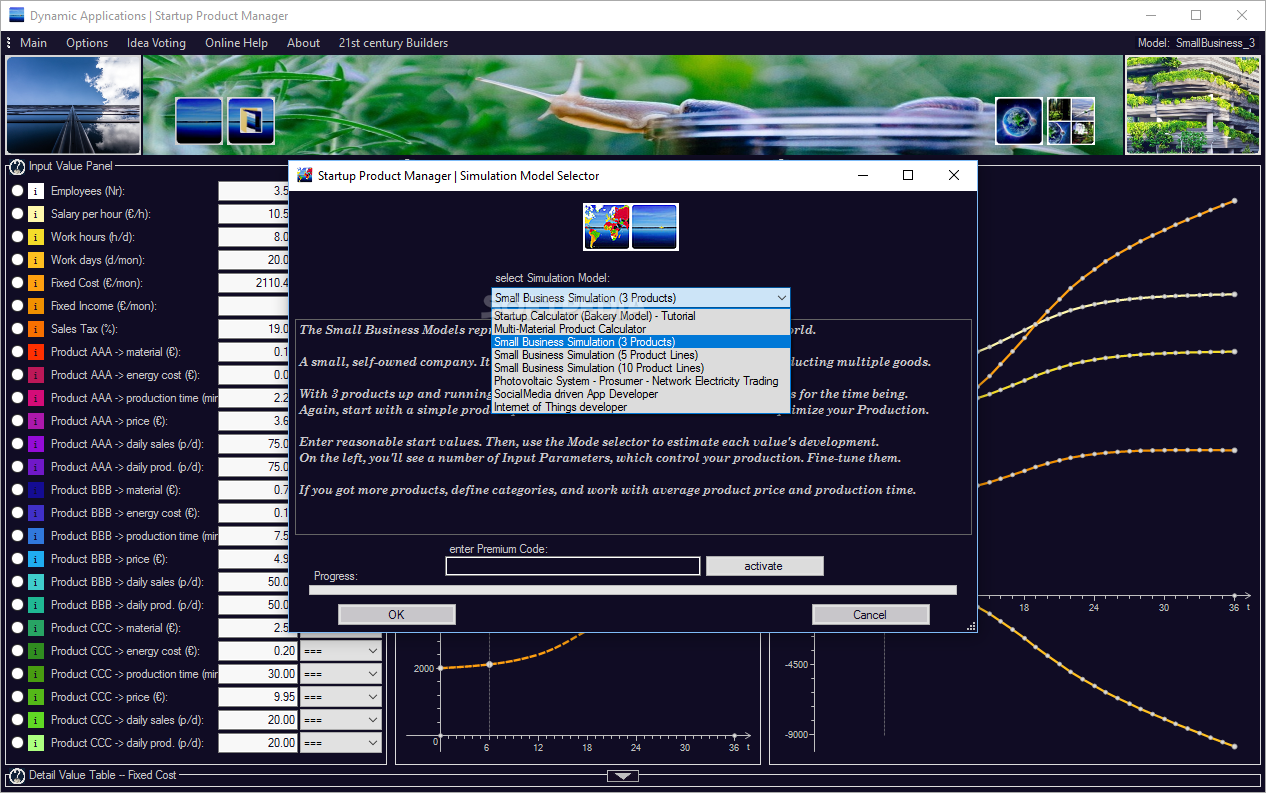Click info icon for Product CCC material
The width and height of the screenshot is (1266, 793).
pos(36,628)
